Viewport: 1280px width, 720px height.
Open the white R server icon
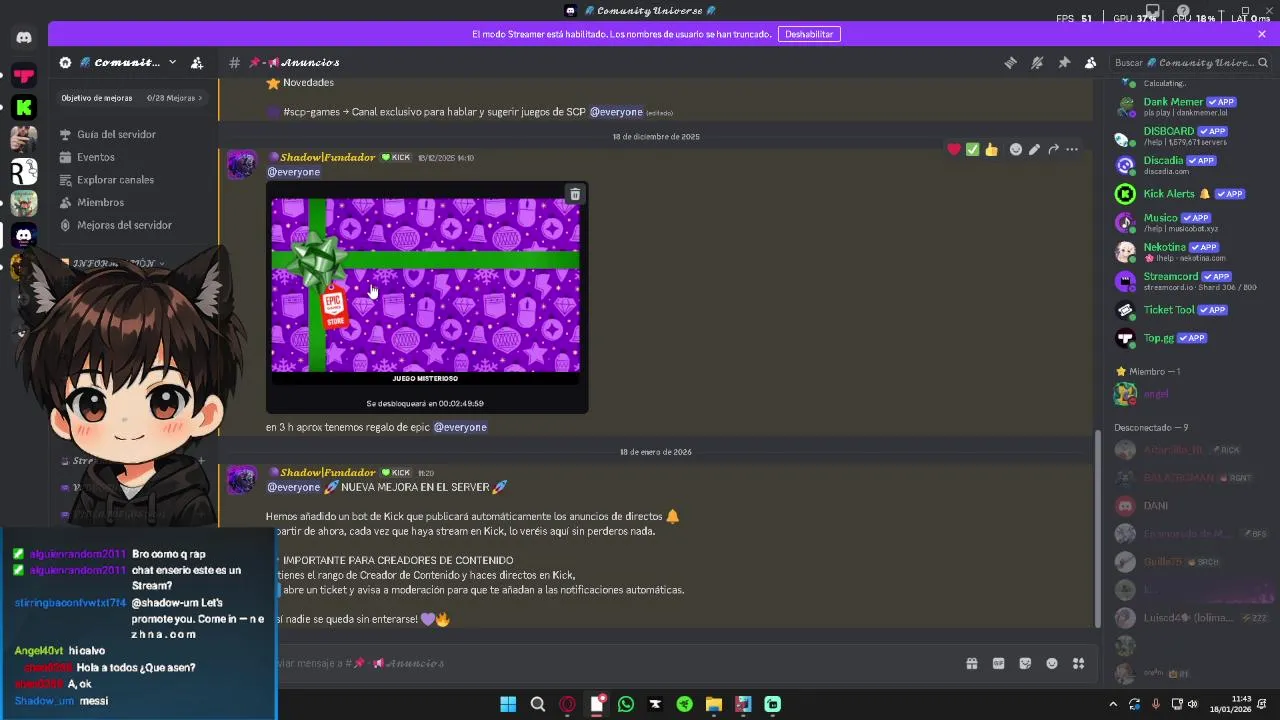(x=24, y=171)
